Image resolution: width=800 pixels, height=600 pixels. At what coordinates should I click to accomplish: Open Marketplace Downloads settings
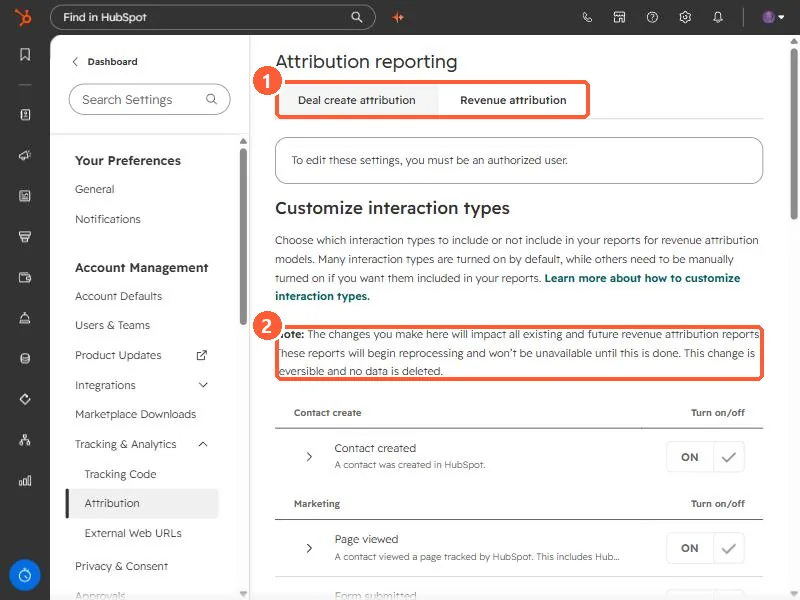(x=135, y=414)
